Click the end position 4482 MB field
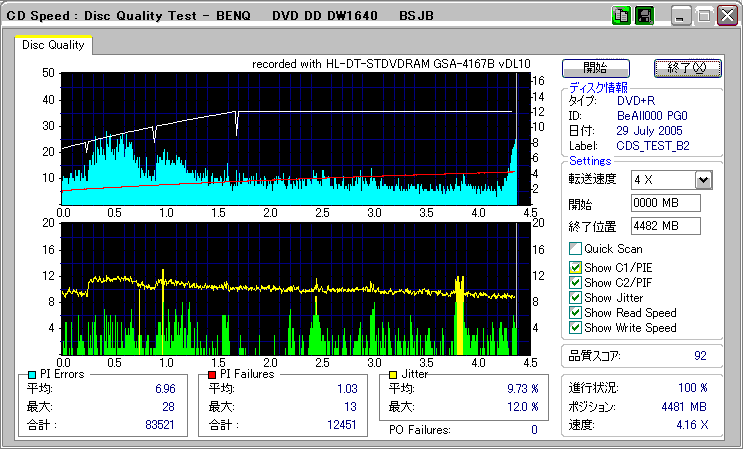The height and width of the screenshot is (449, 743). tap(665, 226)
